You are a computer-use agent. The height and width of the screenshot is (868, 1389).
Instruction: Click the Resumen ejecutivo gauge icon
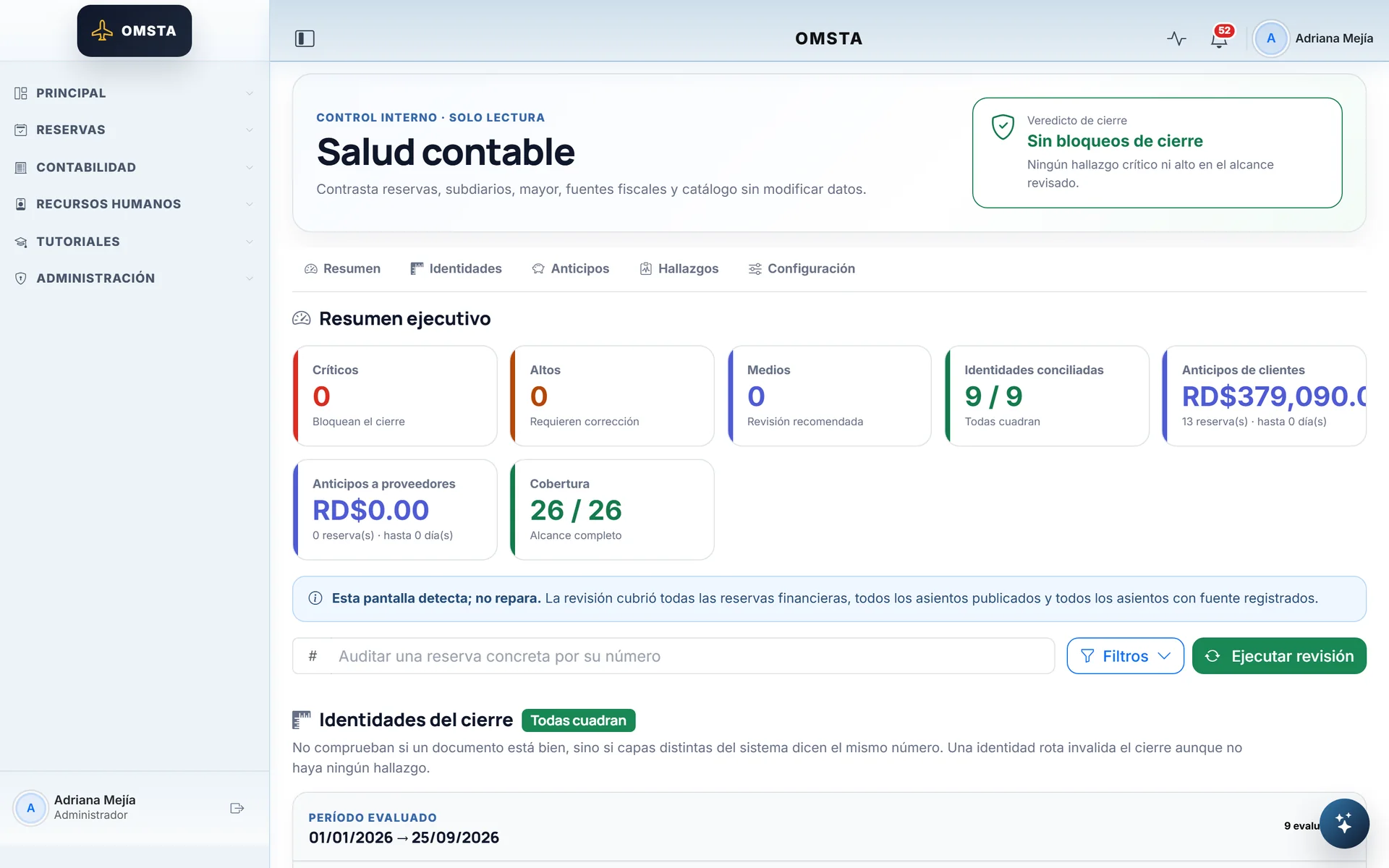coord(302,318)
